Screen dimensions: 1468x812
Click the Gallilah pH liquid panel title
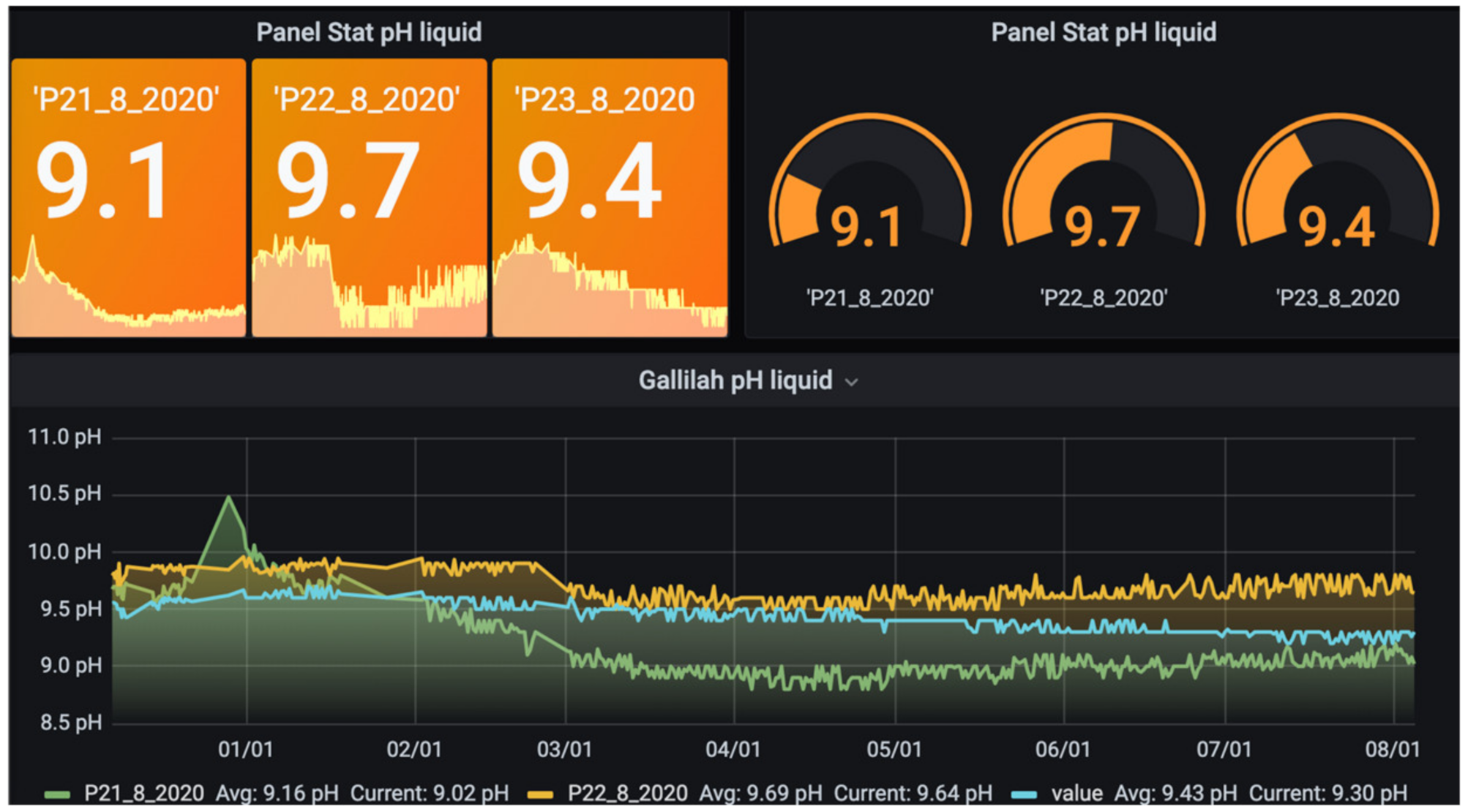click(x=735, y=380)
